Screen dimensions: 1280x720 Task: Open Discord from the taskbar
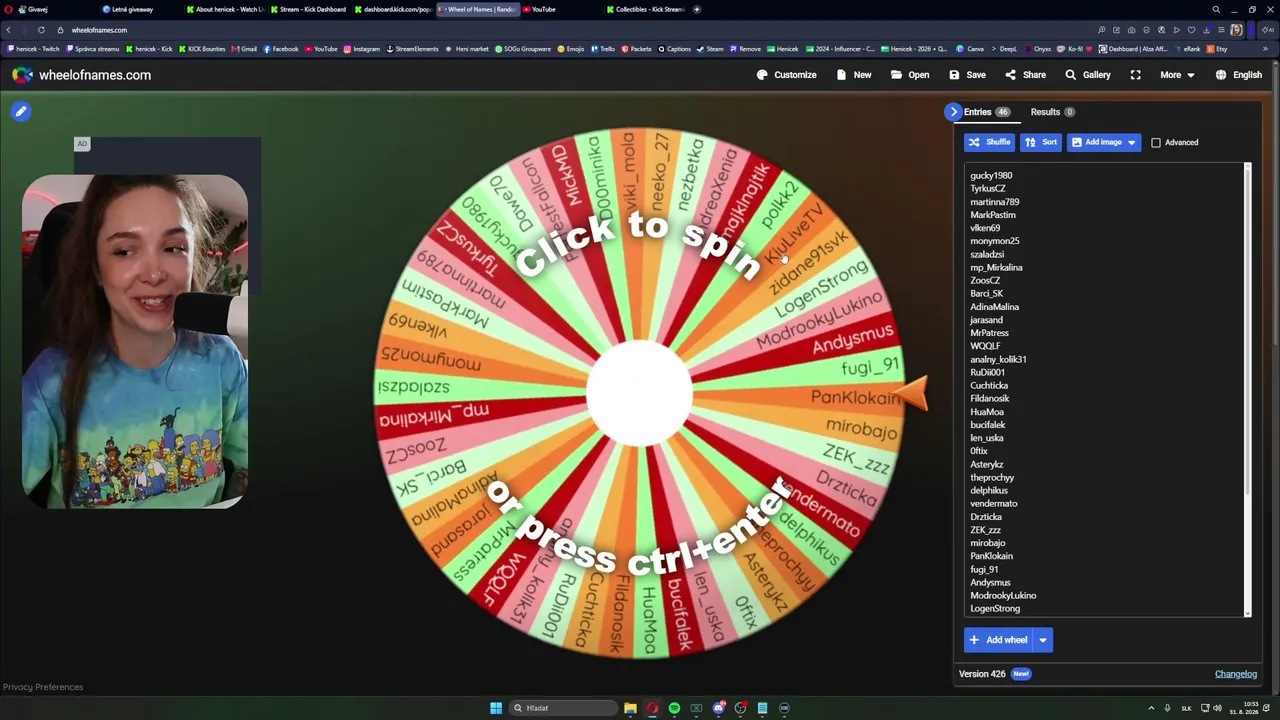click(718, 708)
